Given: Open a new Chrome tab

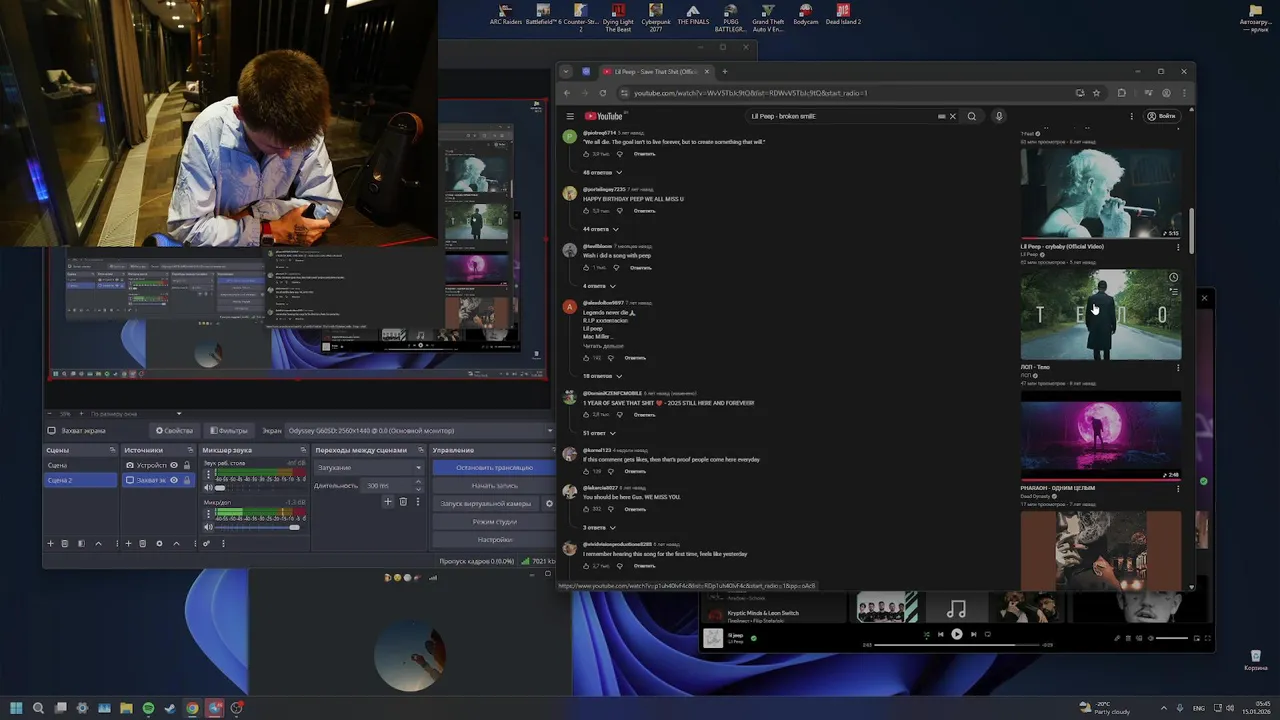Looking at the screenshot, I should pos(725,71).
